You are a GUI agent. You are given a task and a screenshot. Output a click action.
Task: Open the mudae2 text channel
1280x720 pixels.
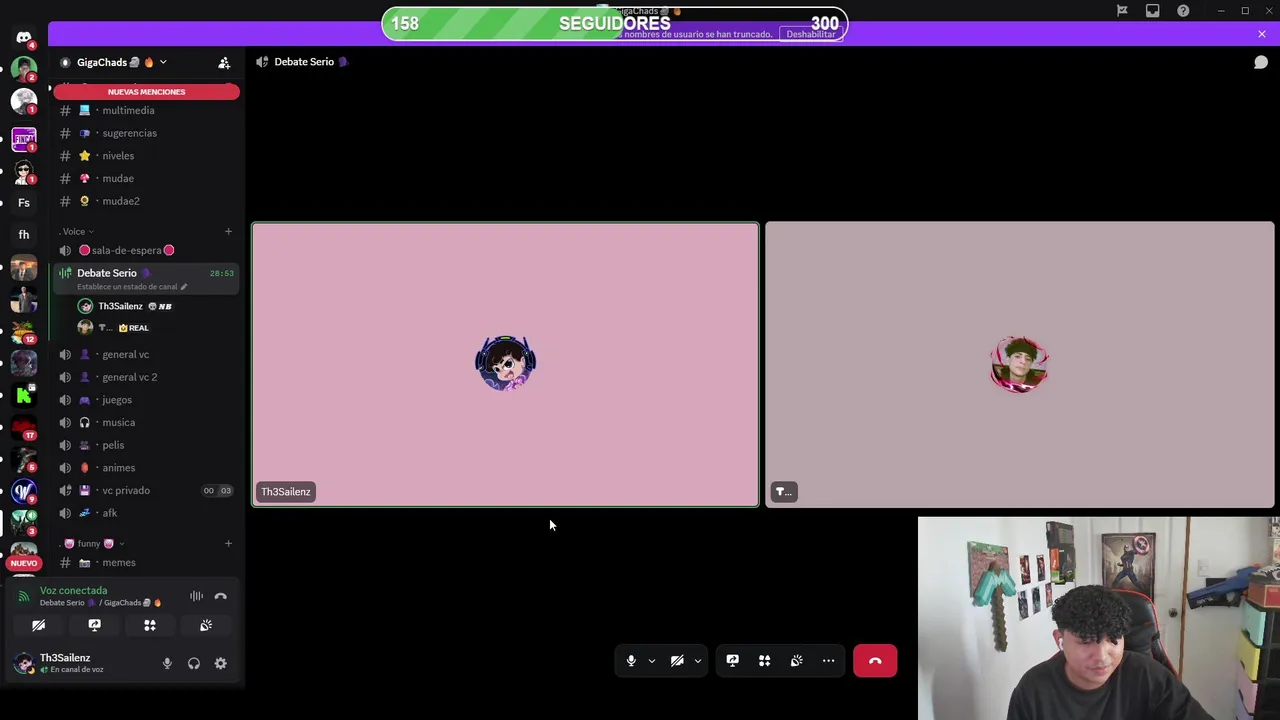(x=146, y=201)
